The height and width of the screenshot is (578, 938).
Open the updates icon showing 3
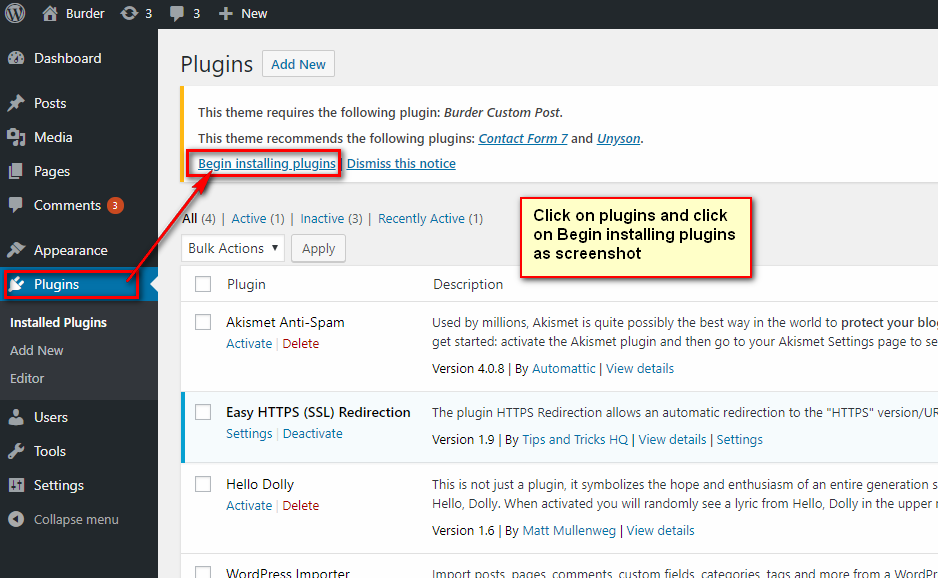coord(129,13)
